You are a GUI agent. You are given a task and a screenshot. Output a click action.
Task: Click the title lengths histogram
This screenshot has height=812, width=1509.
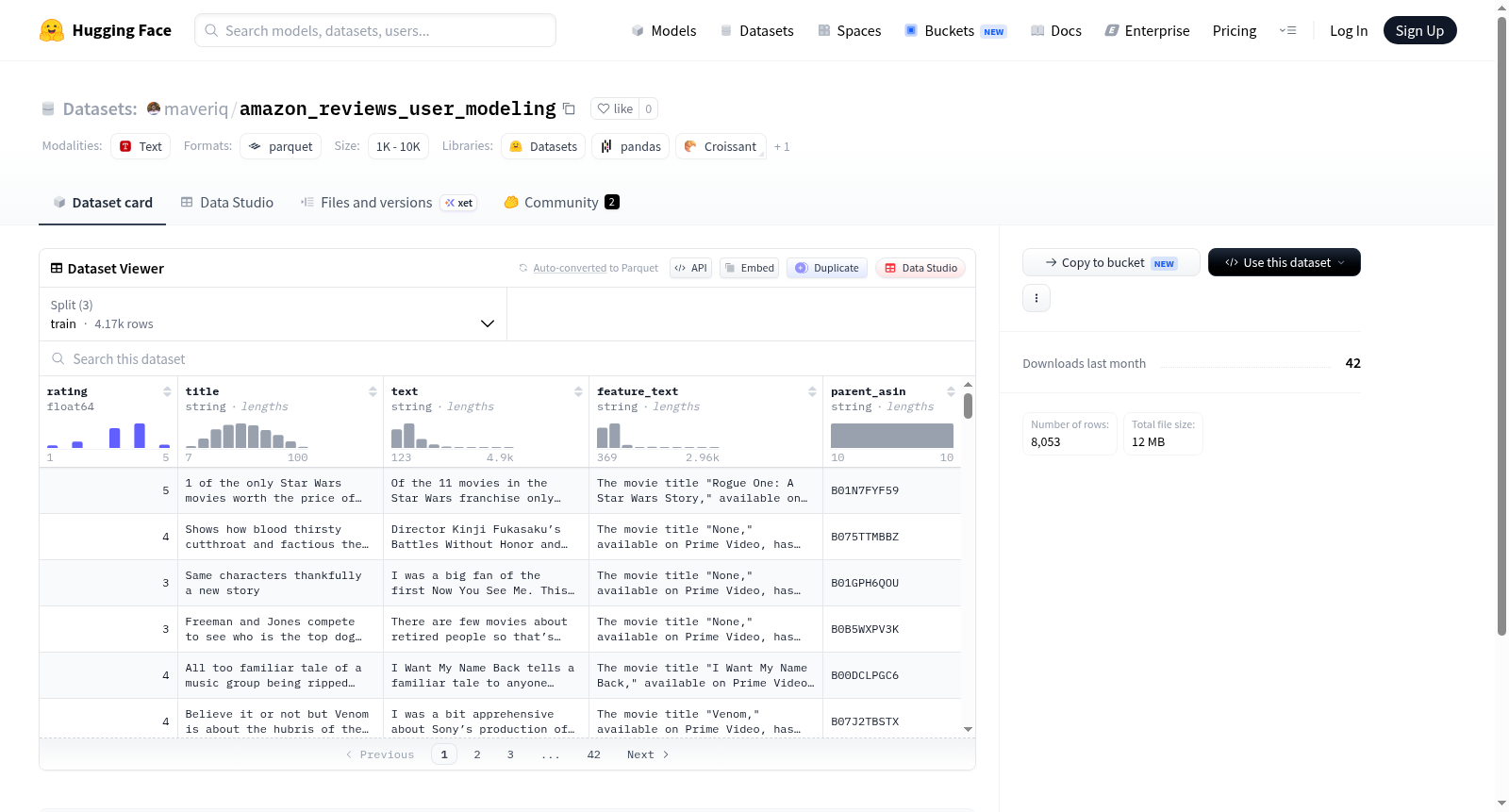tap(247, 435)
